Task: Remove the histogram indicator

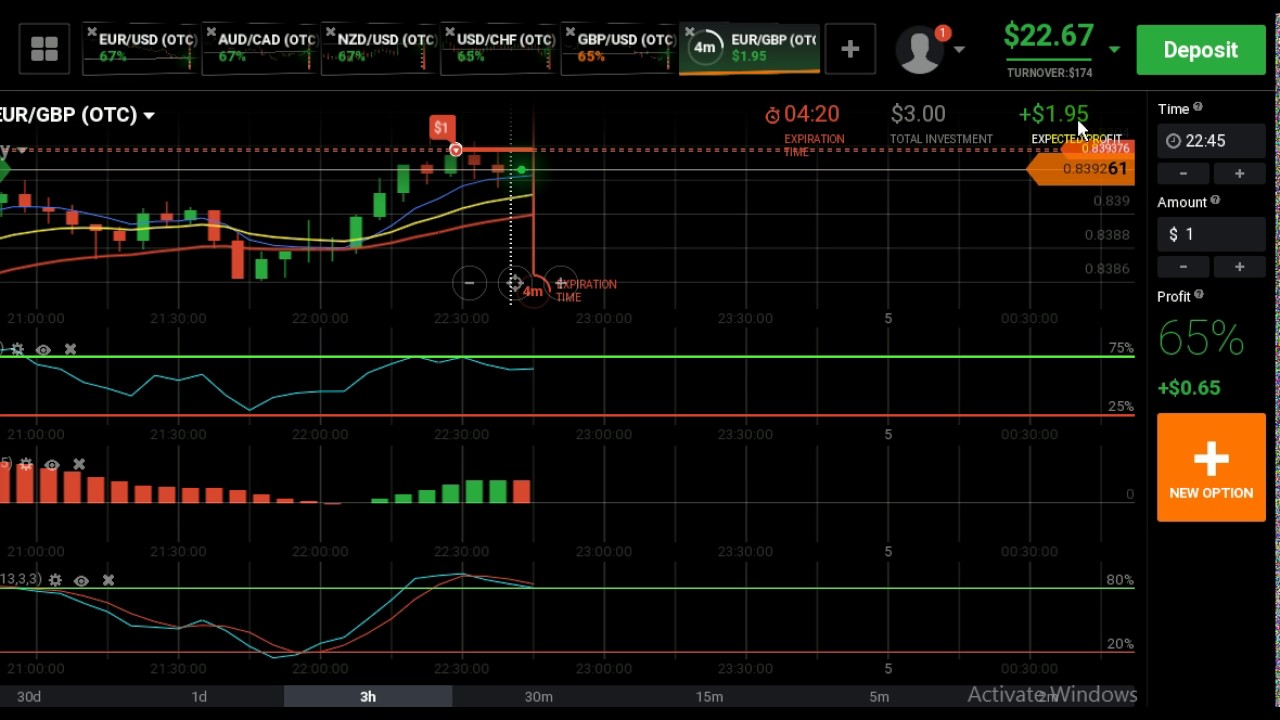Action: (79, 465)
